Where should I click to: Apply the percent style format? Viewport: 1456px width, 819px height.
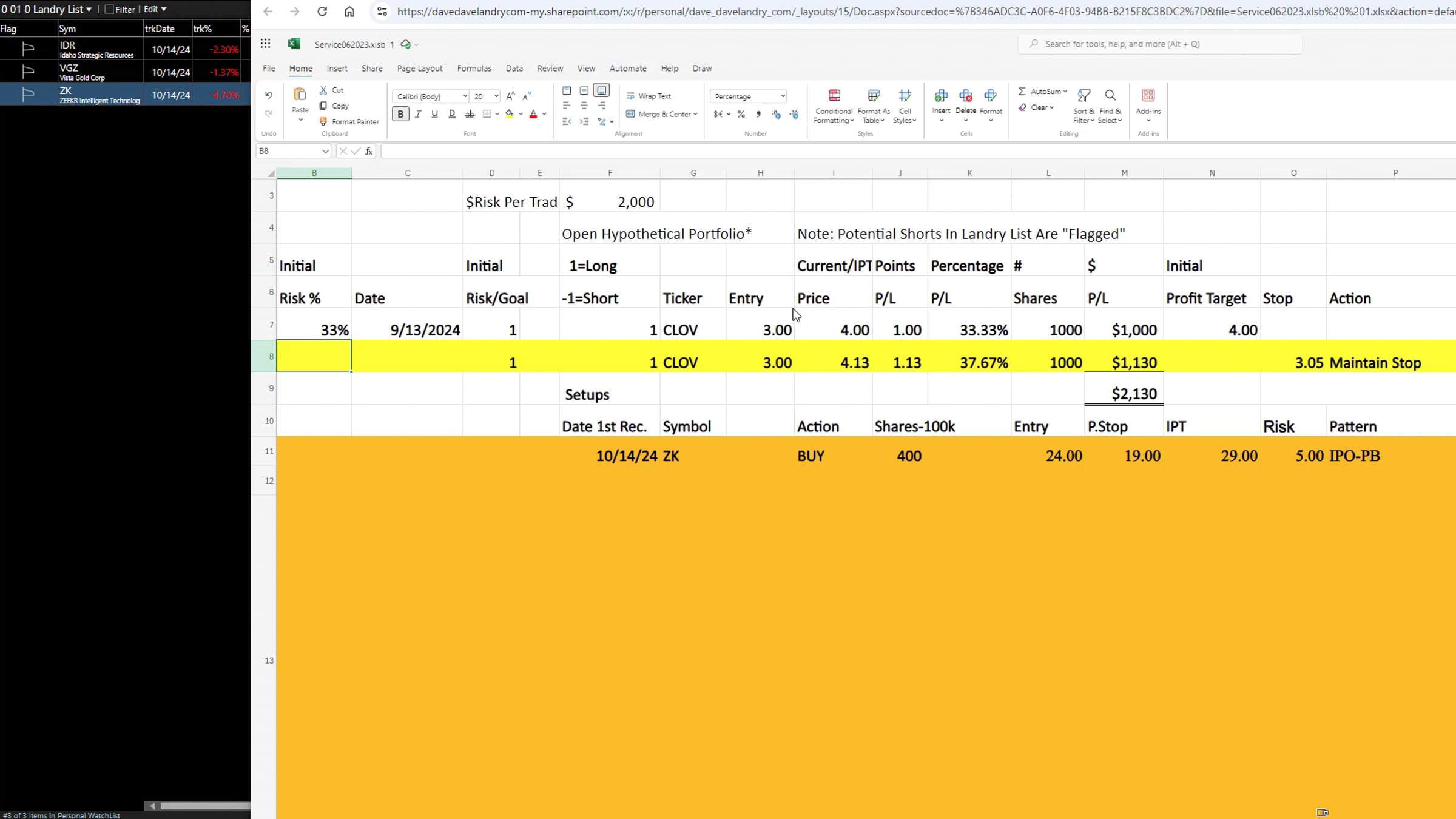pyautogui.click(x=741, y=114)
